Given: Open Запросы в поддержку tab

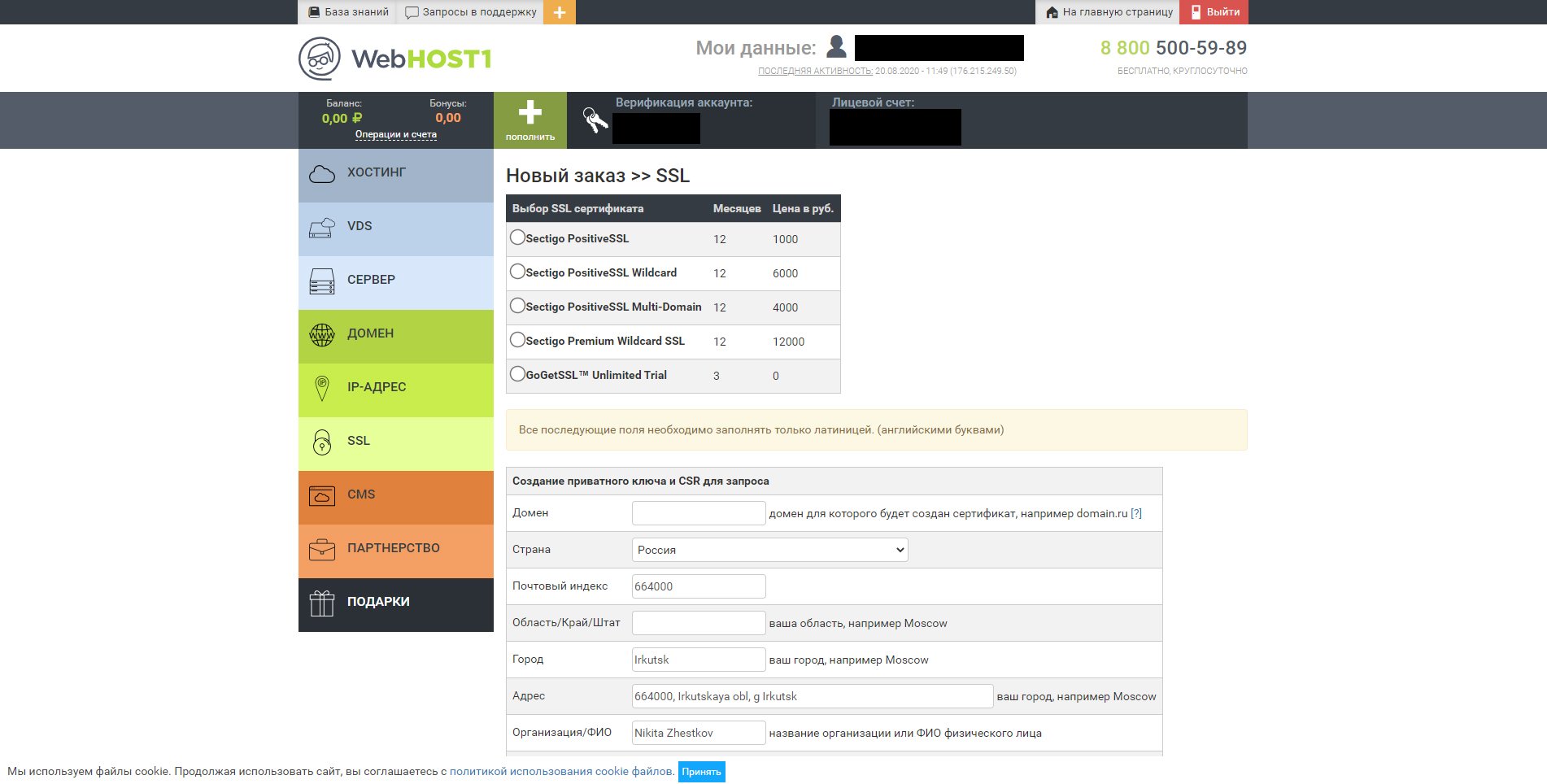Looking at the screenshot, I should point(470,12).
